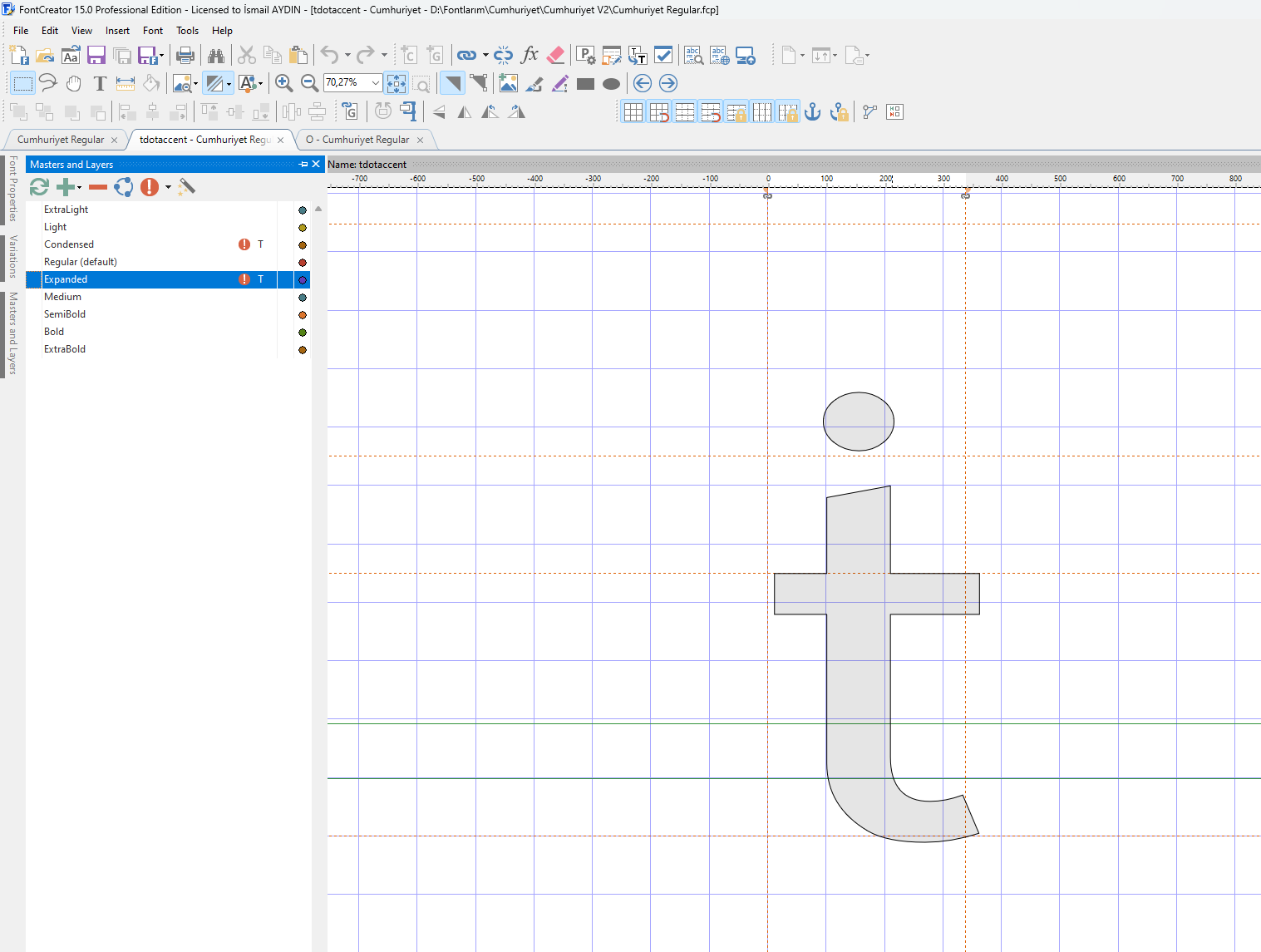The width and height of the screenshot is (1261, 952).
Task: Open the Variations side panel
Action: (x=12, y=257)
